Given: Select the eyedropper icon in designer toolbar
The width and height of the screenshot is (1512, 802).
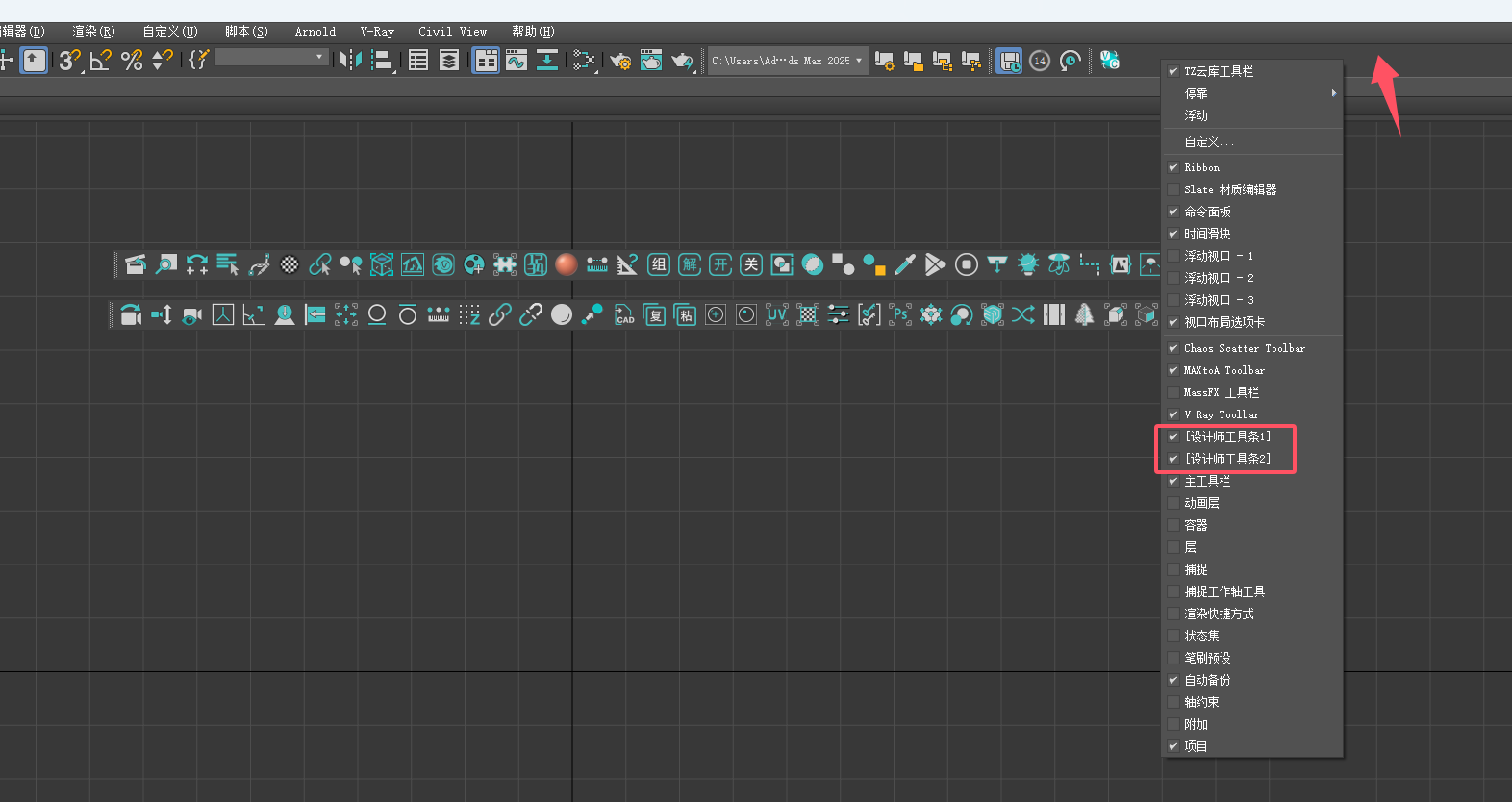Looking at the screenshot, I should 905,264.
